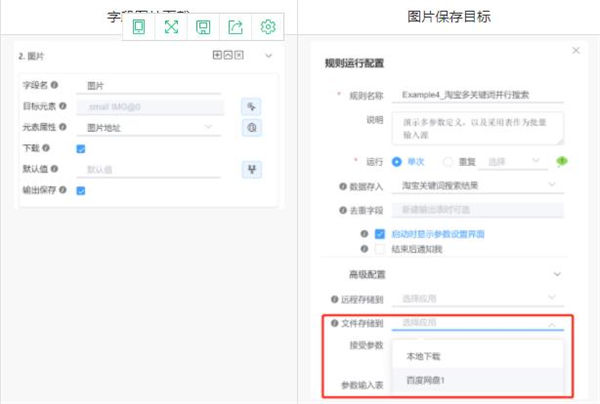This screenshot has height=404, width=600.
Task: Choose 百度网盘1 from the dropdown list
Action: [x=427, y=380]
